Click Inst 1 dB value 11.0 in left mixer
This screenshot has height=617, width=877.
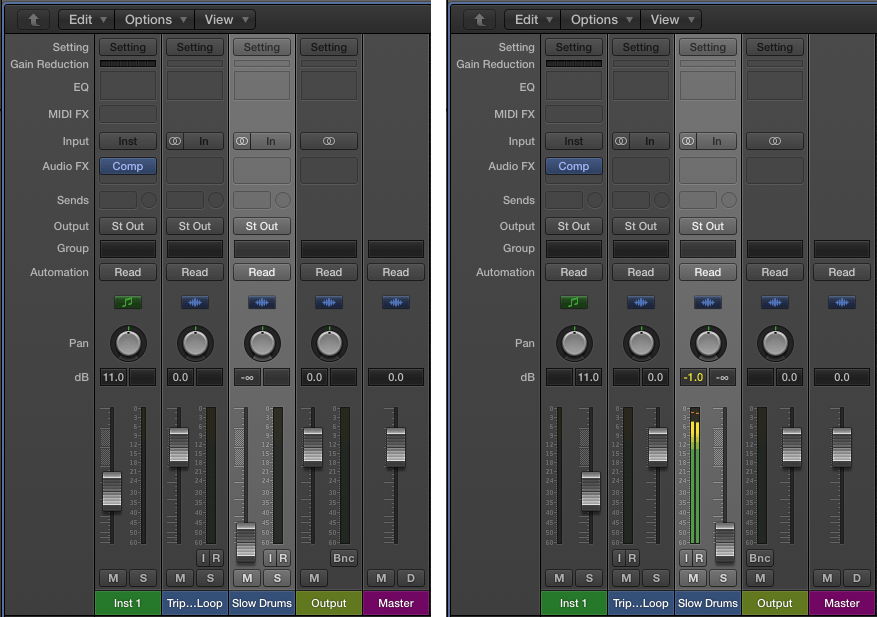click(113, 378)
